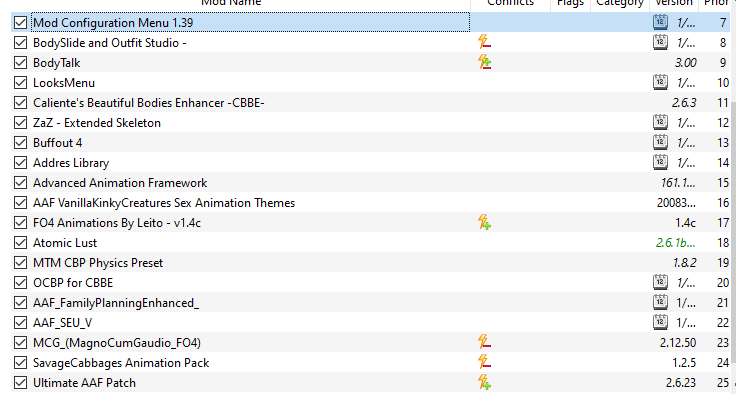Toggle SavageCabbages Animation Pack checkbox
Screen dimensions: 736x394
[20, 363]
